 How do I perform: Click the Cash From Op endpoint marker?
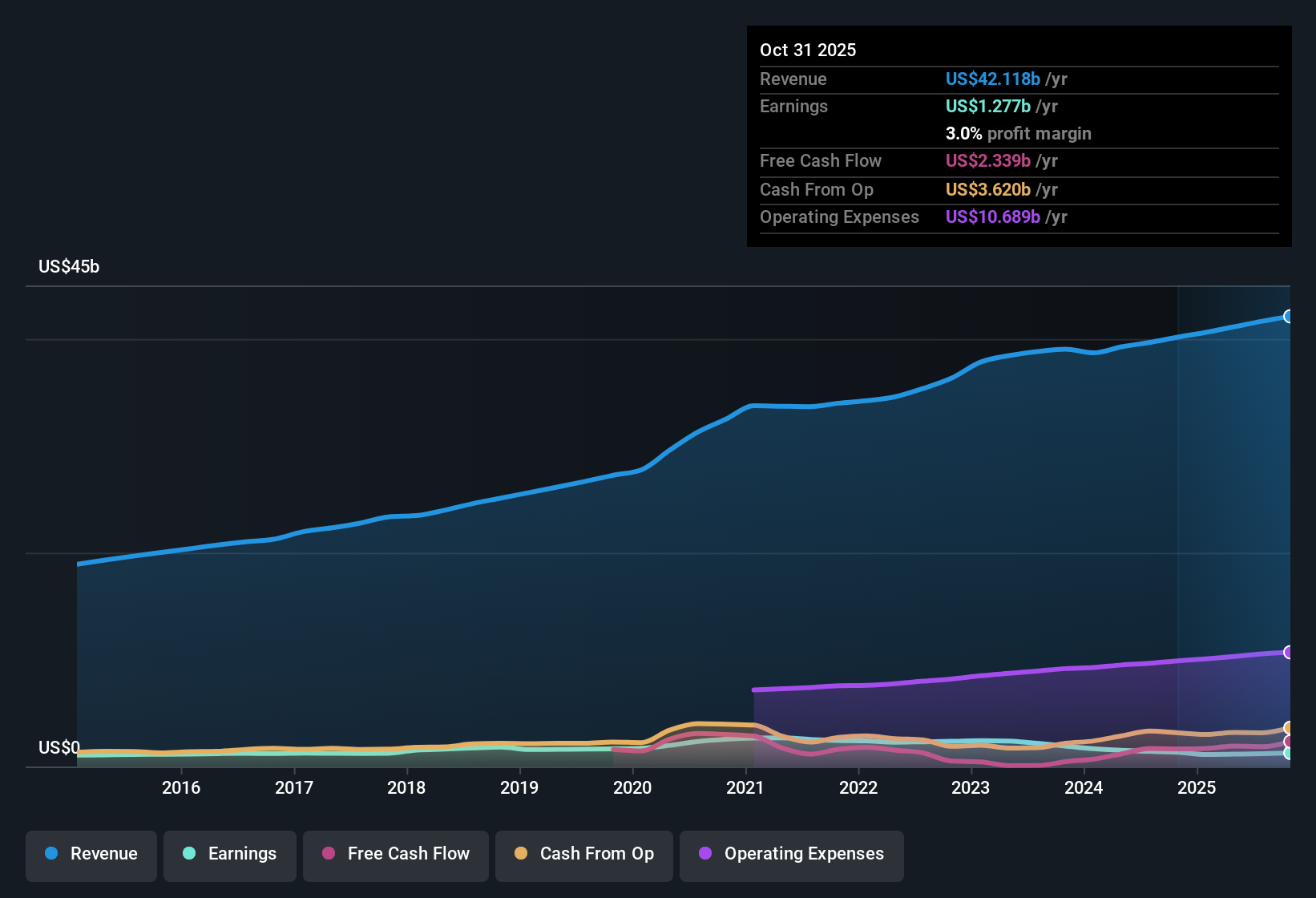pos(1289,728)
